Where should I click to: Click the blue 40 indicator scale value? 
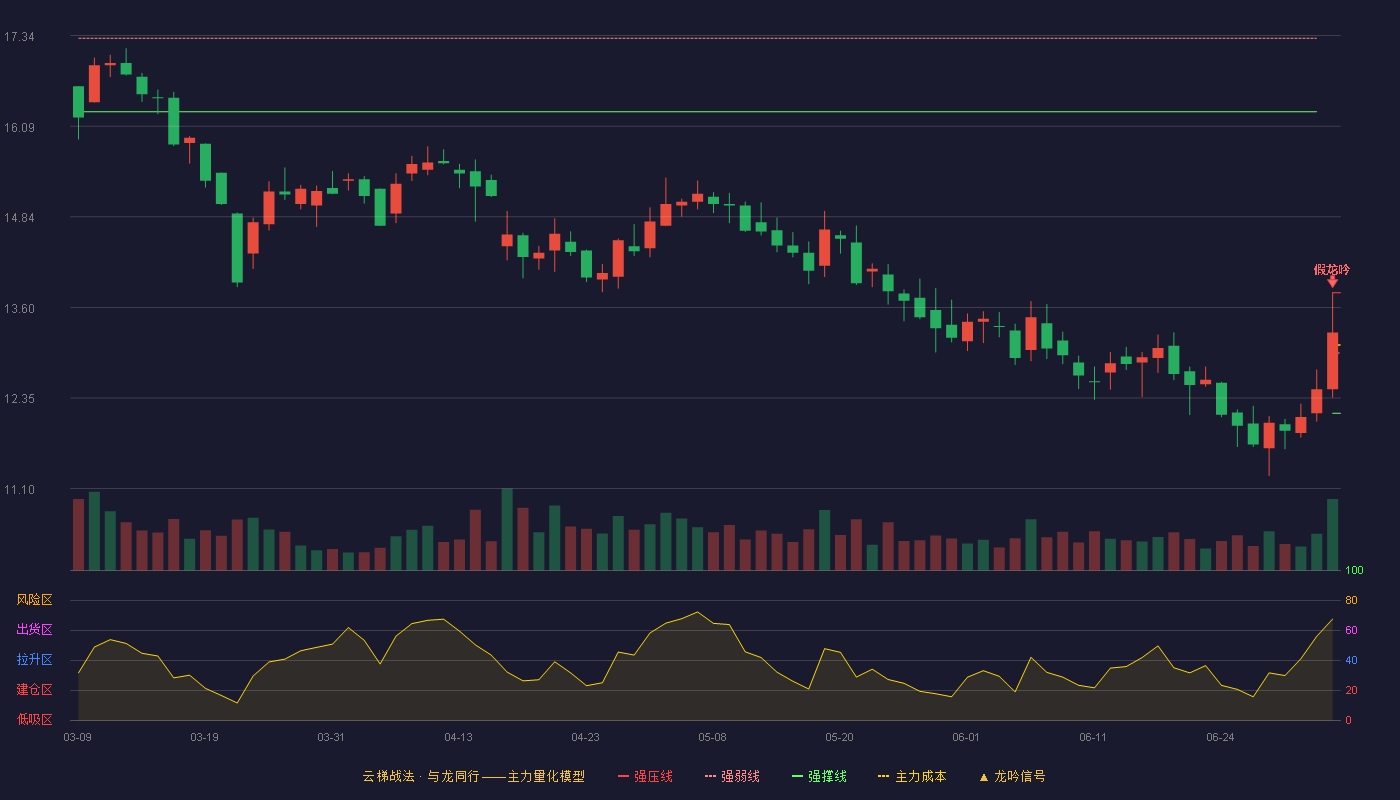point(1351,660)
